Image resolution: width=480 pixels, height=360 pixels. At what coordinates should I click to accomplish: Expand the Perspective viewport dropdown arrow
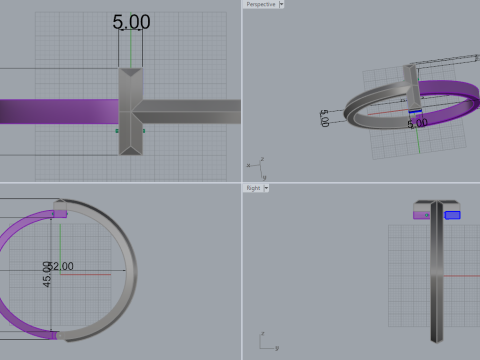pos(281,4)
